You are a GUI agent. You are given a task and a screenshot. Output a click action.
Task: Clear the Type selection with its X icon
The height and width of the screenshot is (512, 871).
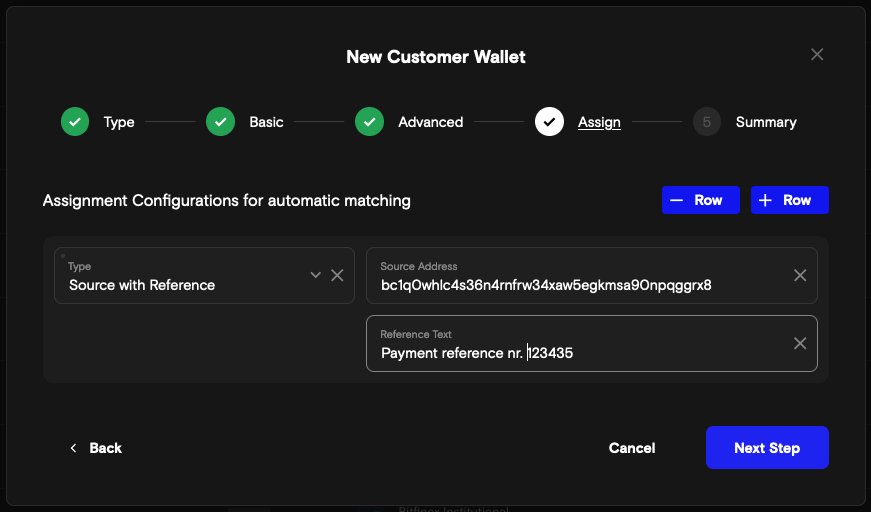337,275
